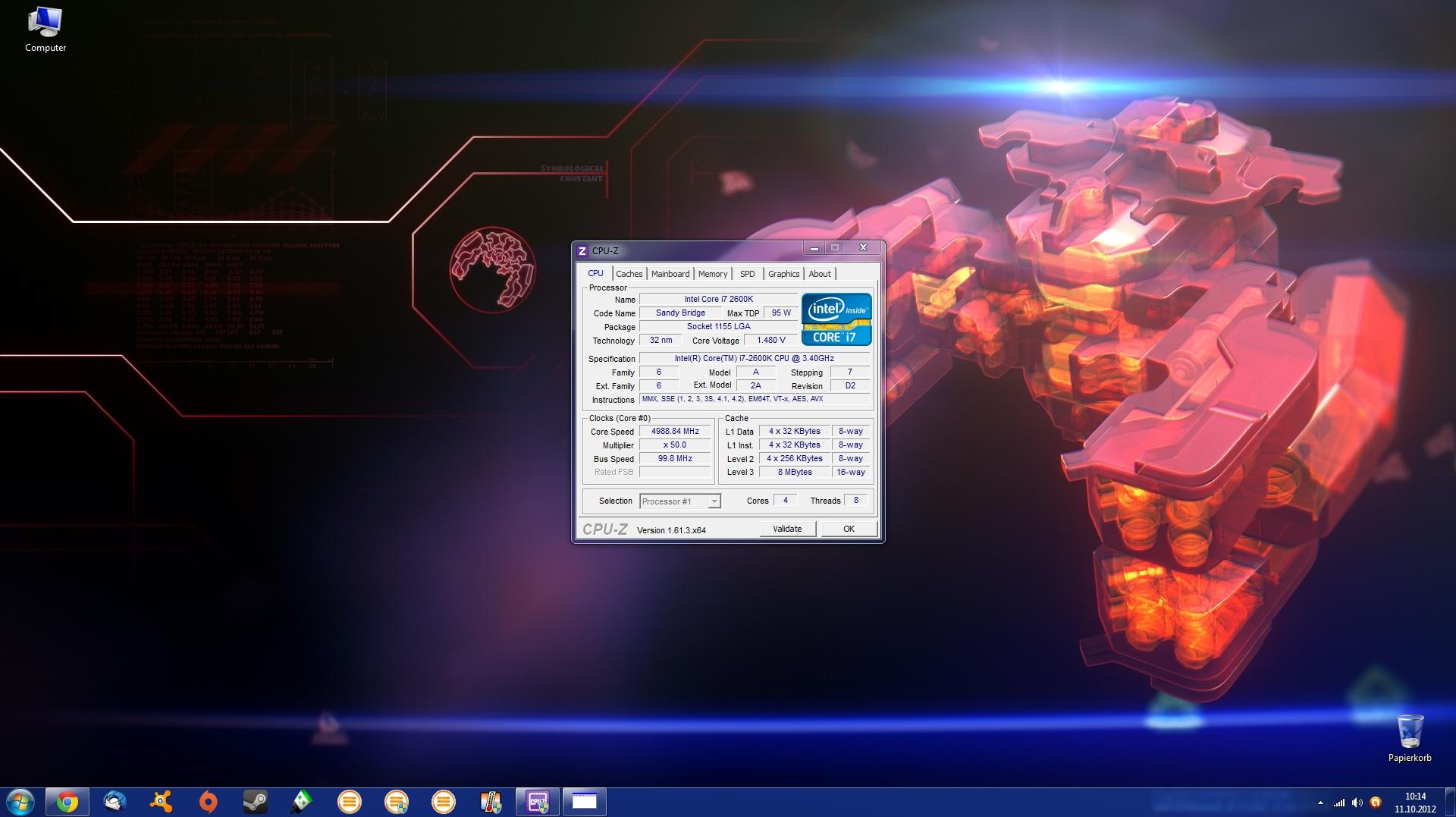Open Thunderbird mail from the taskbar

115,802
